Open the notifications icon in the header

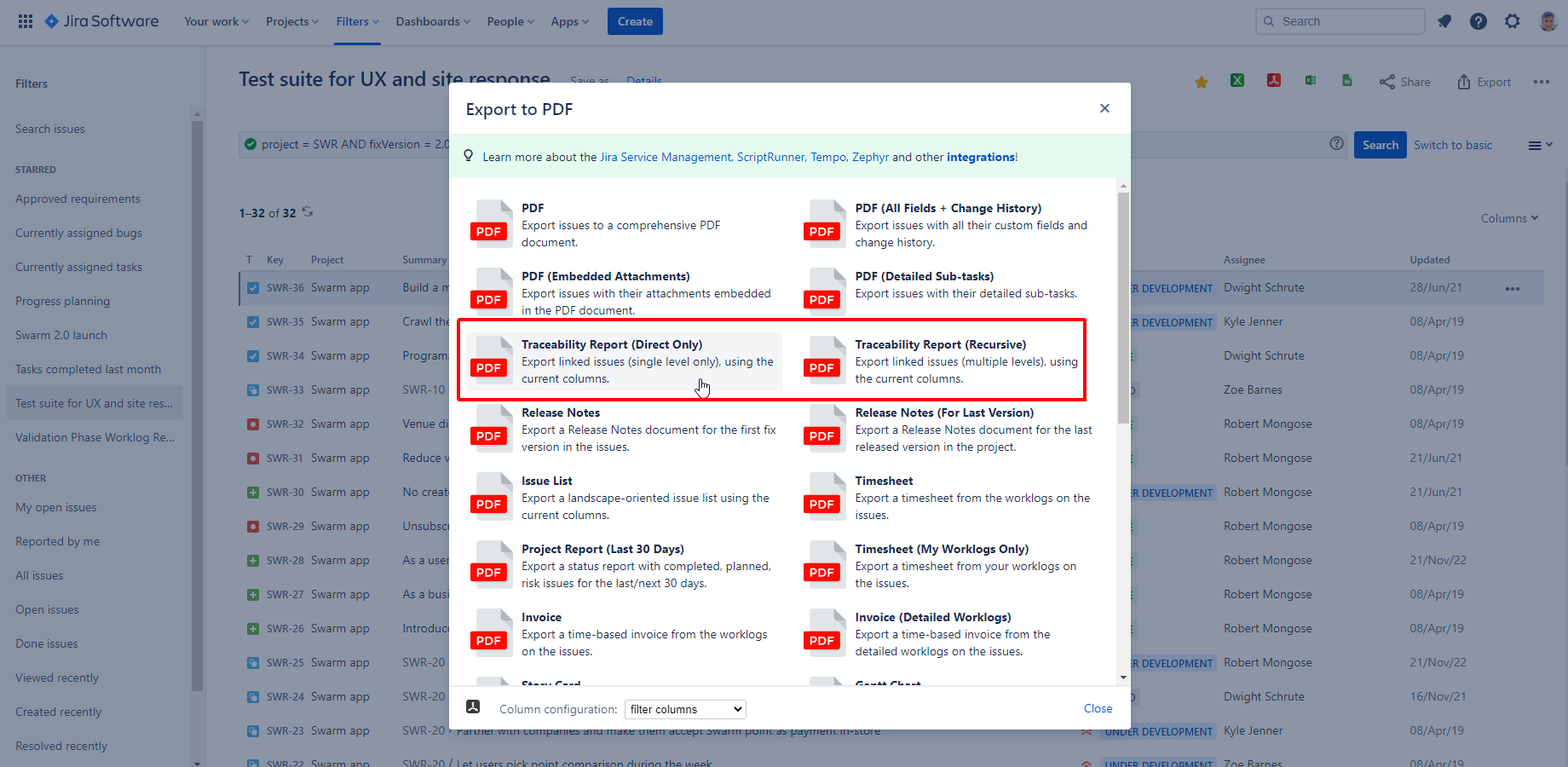[x=1444, y=21]
